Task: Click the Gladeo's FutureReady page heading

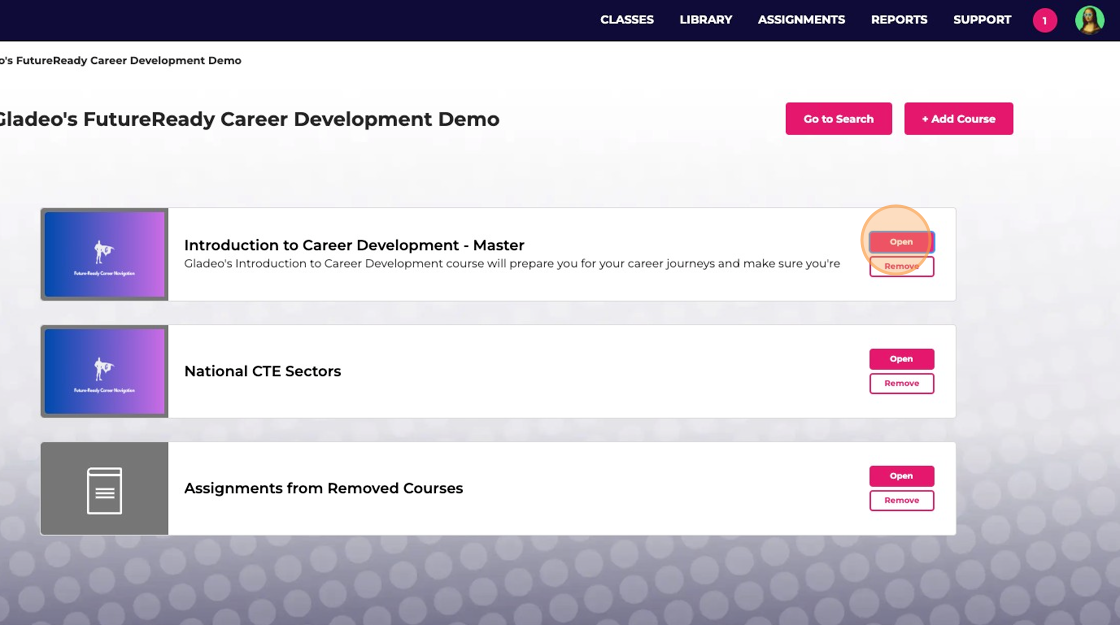Action: coord(249,119)
